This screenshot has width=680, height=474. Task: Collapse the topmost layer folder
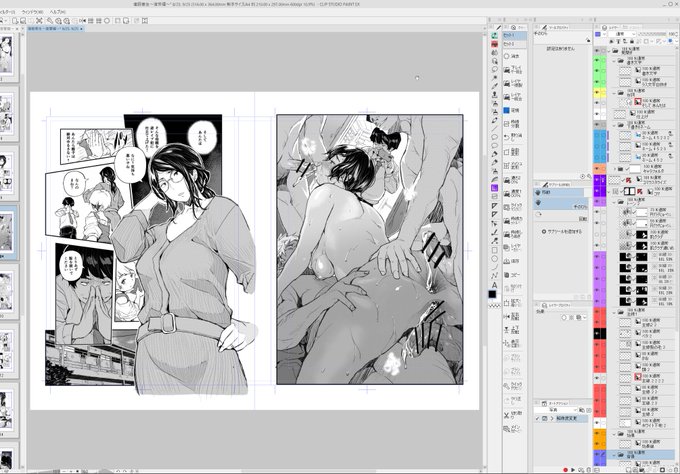tap(610, 51)
